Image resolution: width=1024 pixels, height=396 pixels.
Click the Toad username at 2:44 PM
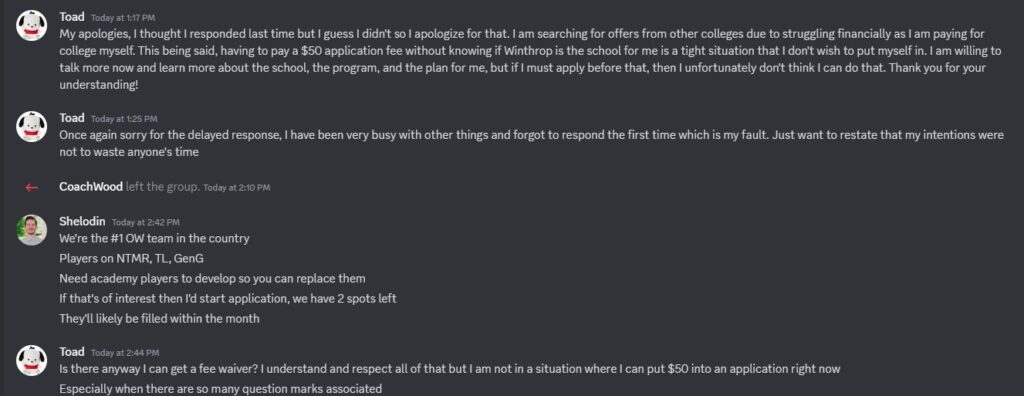click(x=72, y=352)
